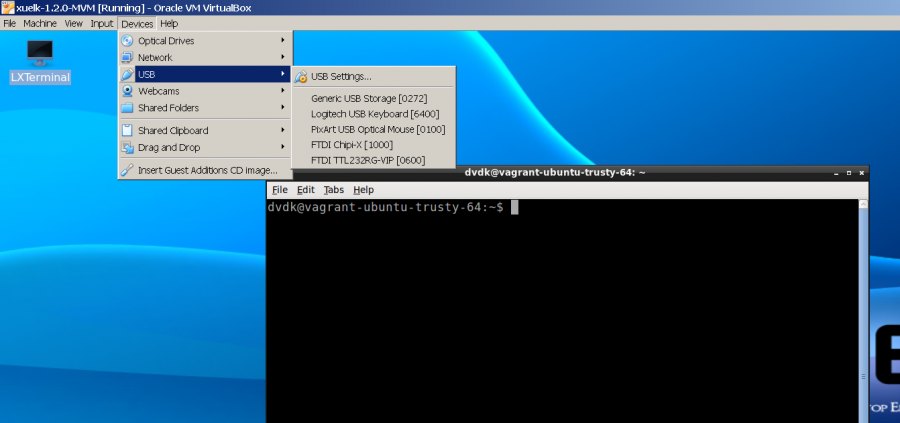Expand the Optical Drives submenu arrow

283,41
